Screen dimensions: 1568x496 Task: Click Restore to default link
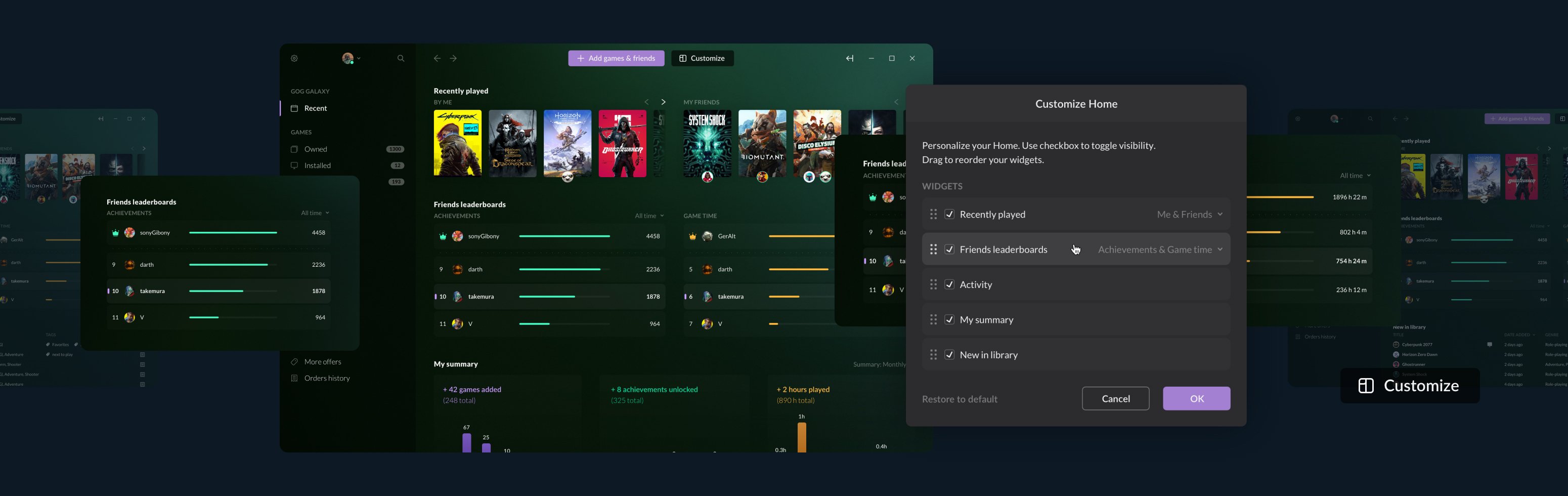(960, 399)
